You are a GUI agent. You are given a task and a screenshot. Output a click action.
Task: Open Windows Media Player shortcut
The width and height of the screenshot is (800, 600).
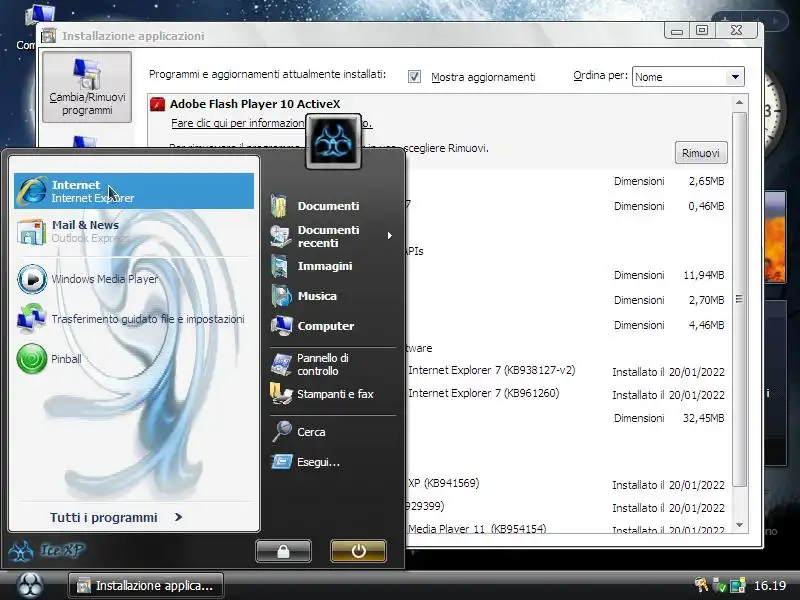tap(134, 279)
